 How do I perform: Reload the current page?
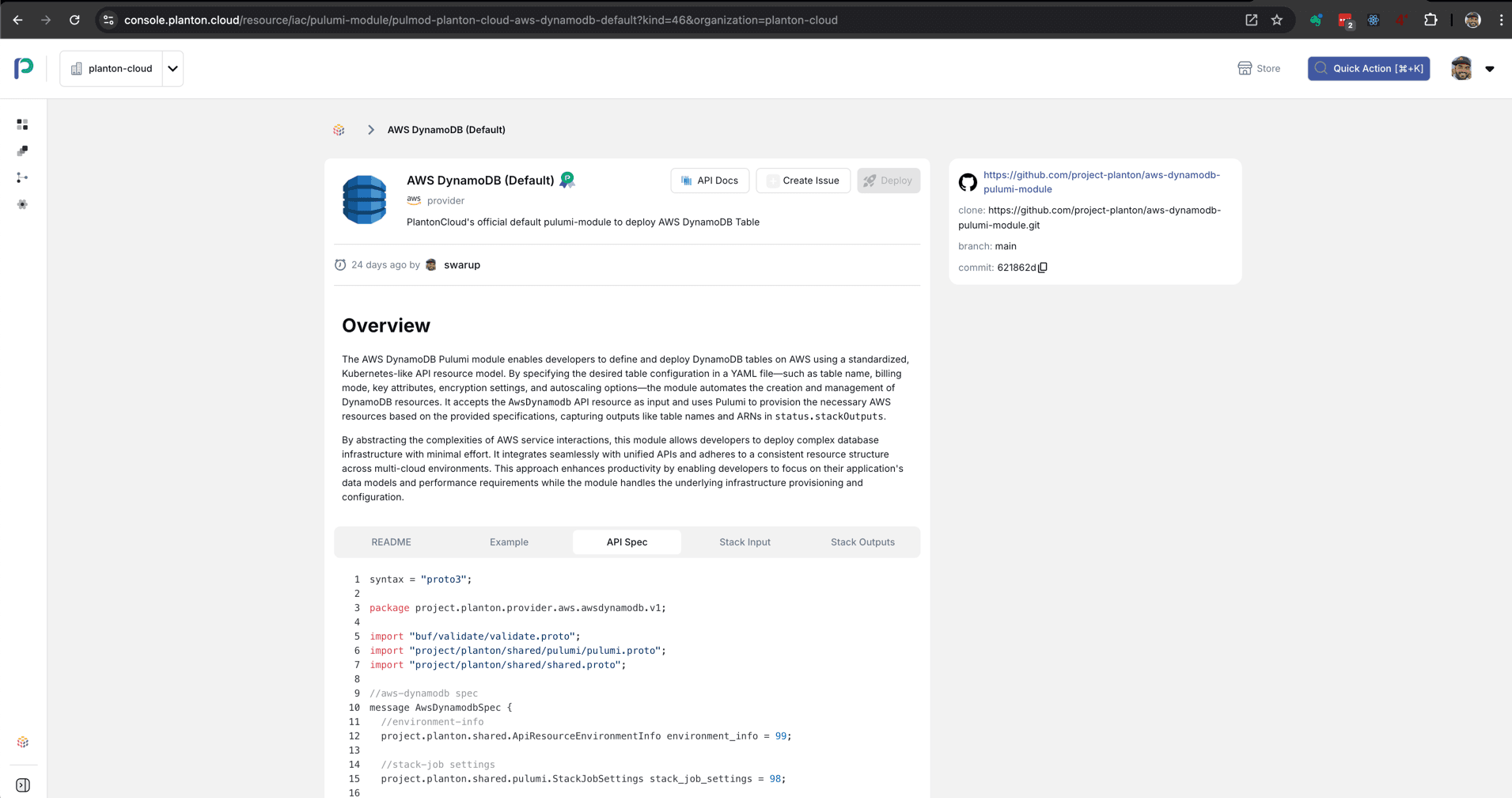pos(74,20)
